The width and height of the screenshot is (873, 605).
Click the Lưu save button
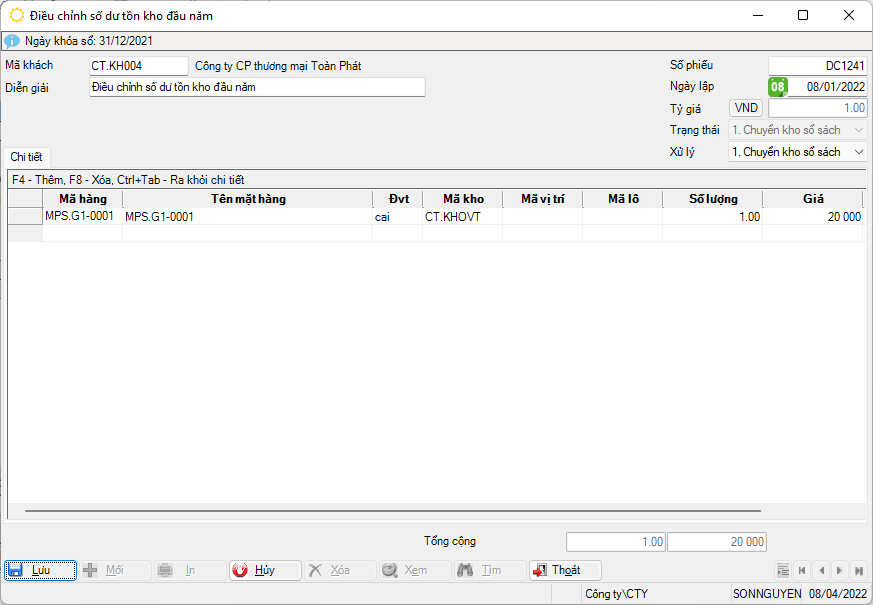tap(40, 570)
